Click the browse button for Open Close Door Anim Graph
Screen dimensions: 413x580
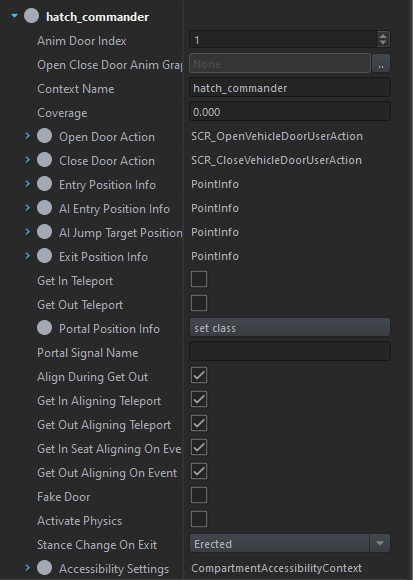pos(381,64)
